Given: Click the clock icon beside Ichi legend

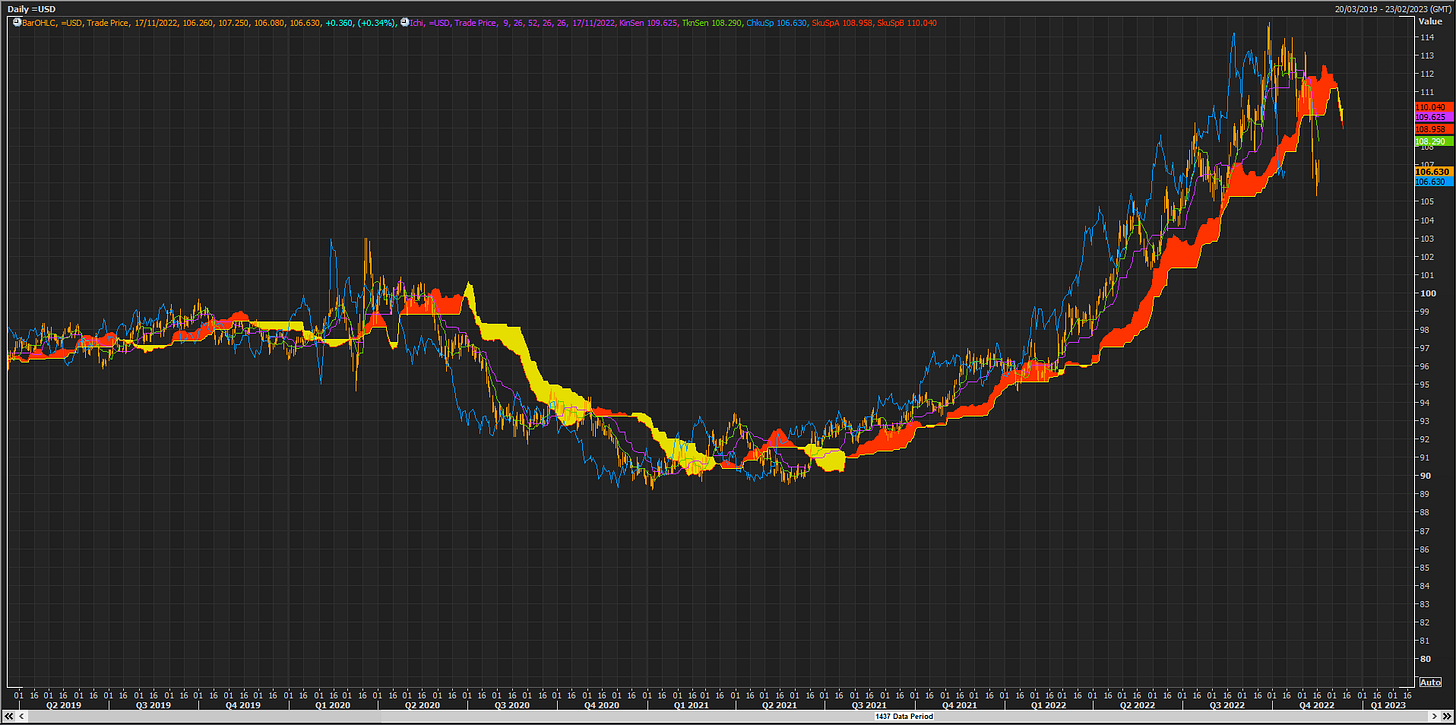Looking at the screenshot, I should pyautogui.click(x=403, y=22).
